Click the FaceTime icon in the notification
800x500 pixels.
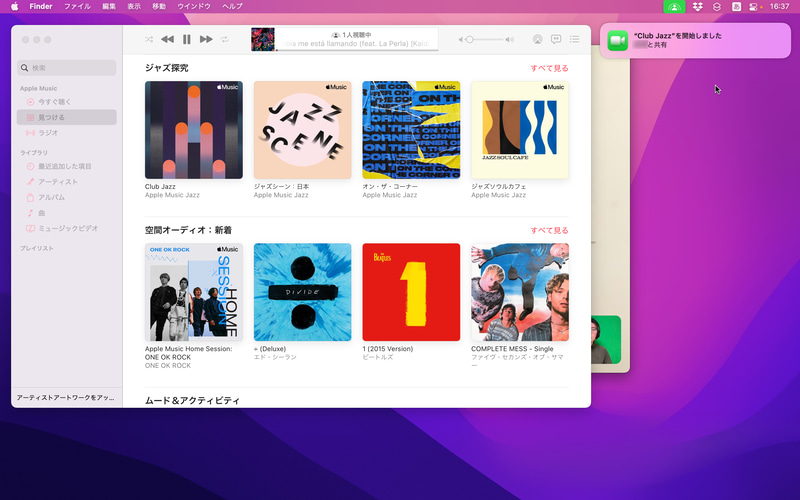(x=617, y=40)
